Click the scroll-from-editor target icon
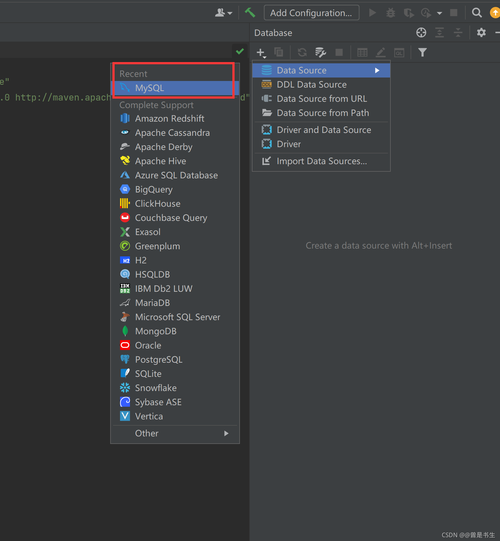The height and width of the screenshot is (541, 500). [421, 33]
